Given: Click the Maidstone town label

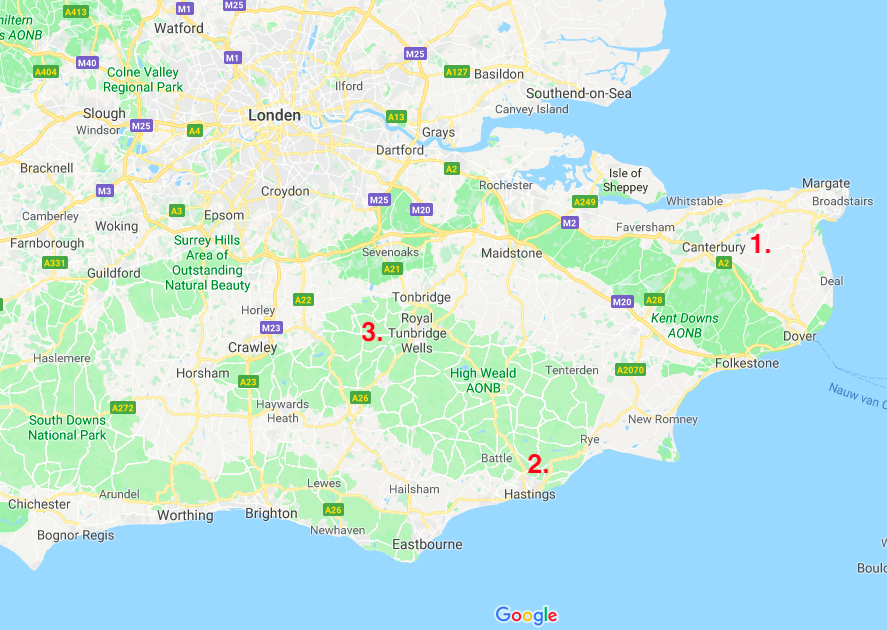Looking at the screenshot, I should pos(511,253).
